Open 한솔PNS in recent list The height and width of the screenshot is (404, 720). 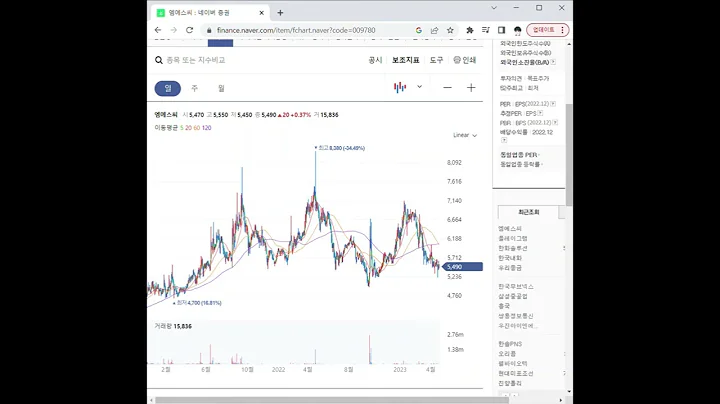pyautogui.click(x=510, y=344)
